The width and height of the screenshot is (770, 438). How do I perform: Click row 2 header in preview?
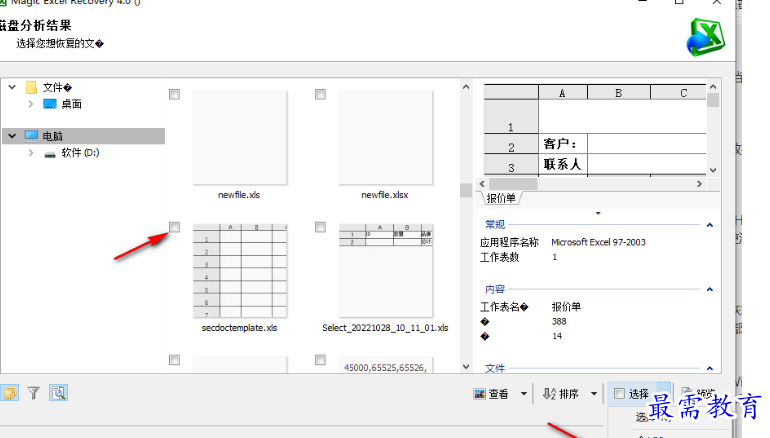(511, 144)
